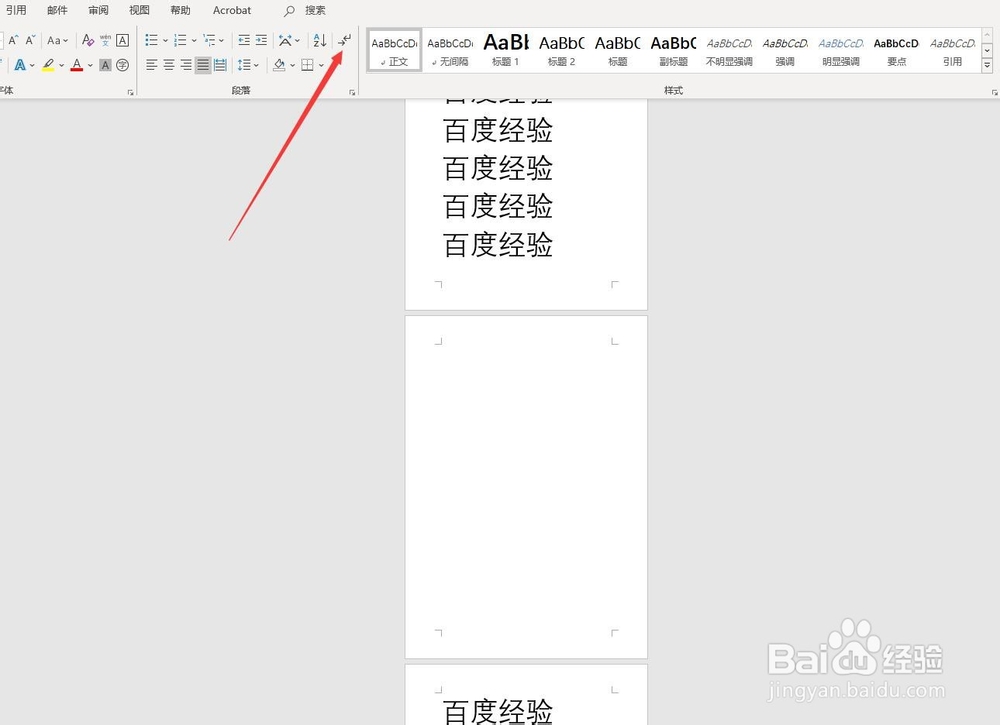Align text left
Viewport: 1000px width, 725px height.
coord(151,64)
